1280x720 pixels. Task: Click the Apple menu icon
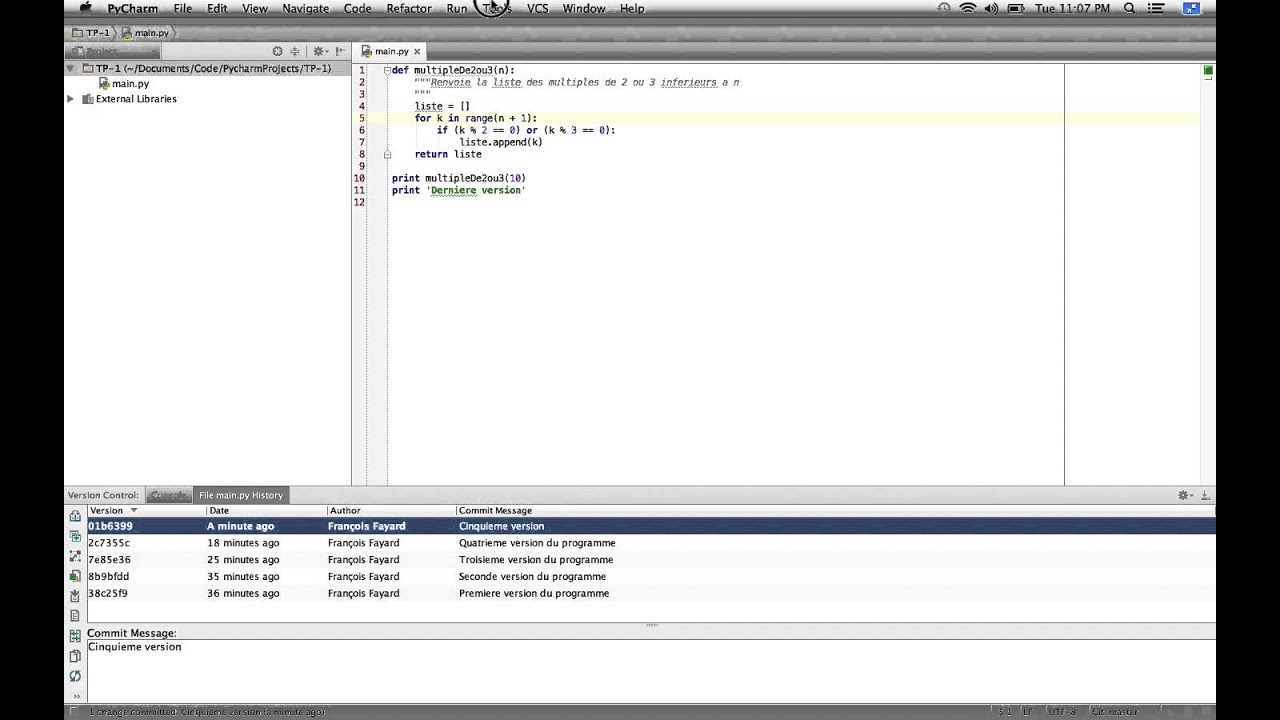(85, 8)
